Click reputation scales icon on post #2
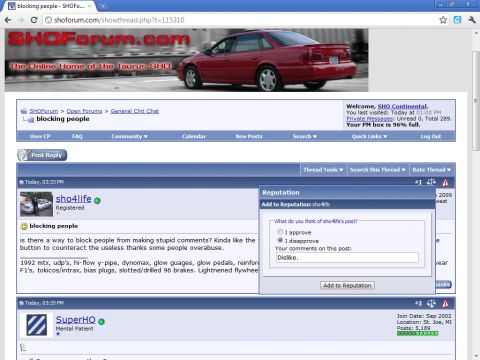 coord(431,303)
